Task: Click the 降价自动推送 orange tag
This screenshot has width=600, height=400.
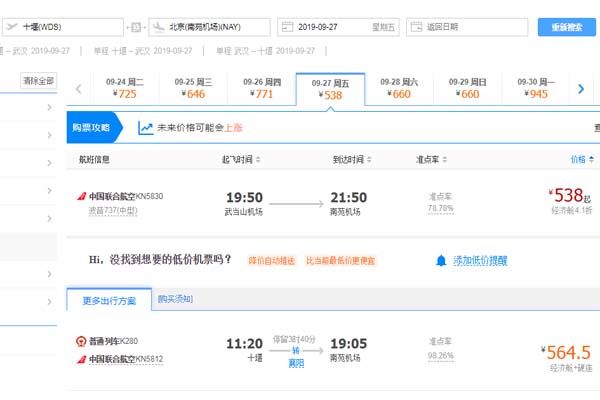Action: point(272,261)
